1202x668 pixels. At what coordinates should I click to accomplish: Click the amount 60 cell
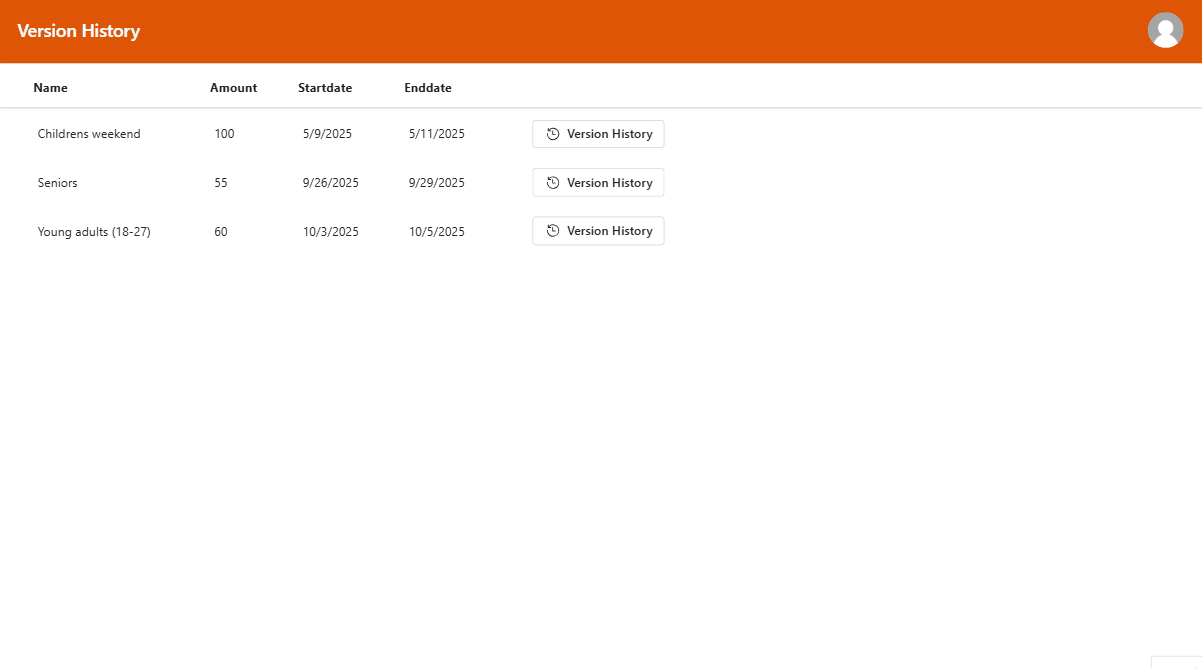[221, 232]
